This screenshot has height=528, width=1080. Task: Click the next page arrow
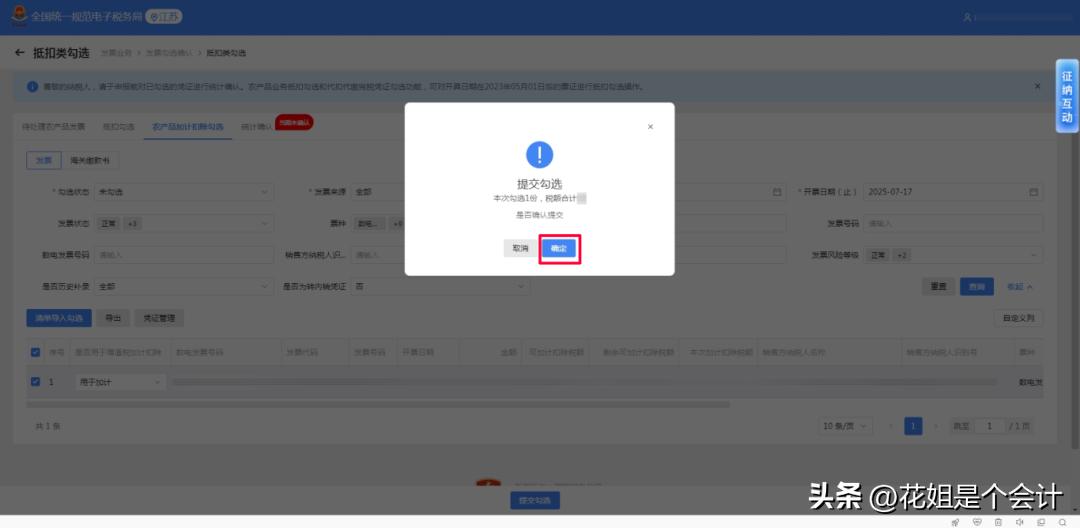pos(935,426)
